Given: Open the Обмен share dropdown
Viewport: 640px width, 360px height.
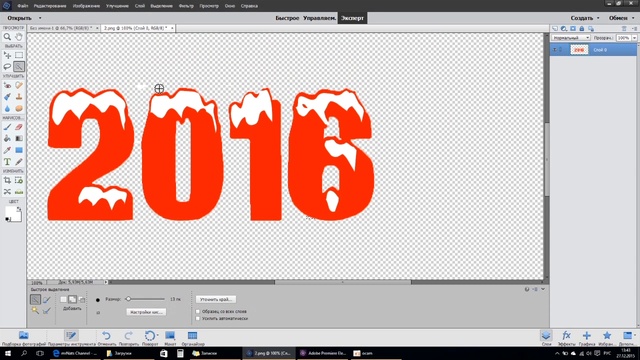Looking at the screenshot, I should pos(622,18).
